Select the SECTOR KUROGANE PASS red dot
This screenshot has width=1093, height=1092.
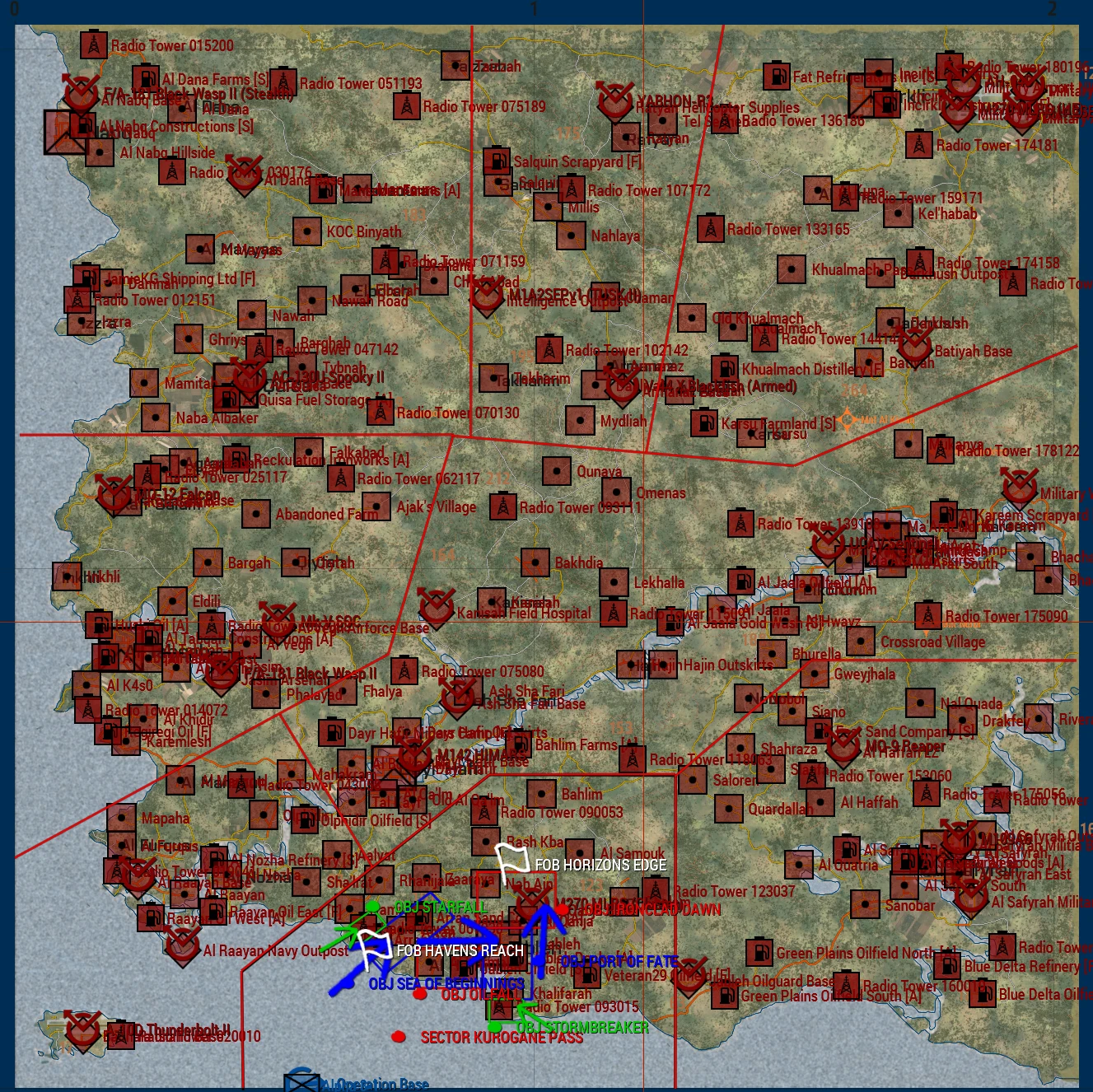pos(399,1036)
